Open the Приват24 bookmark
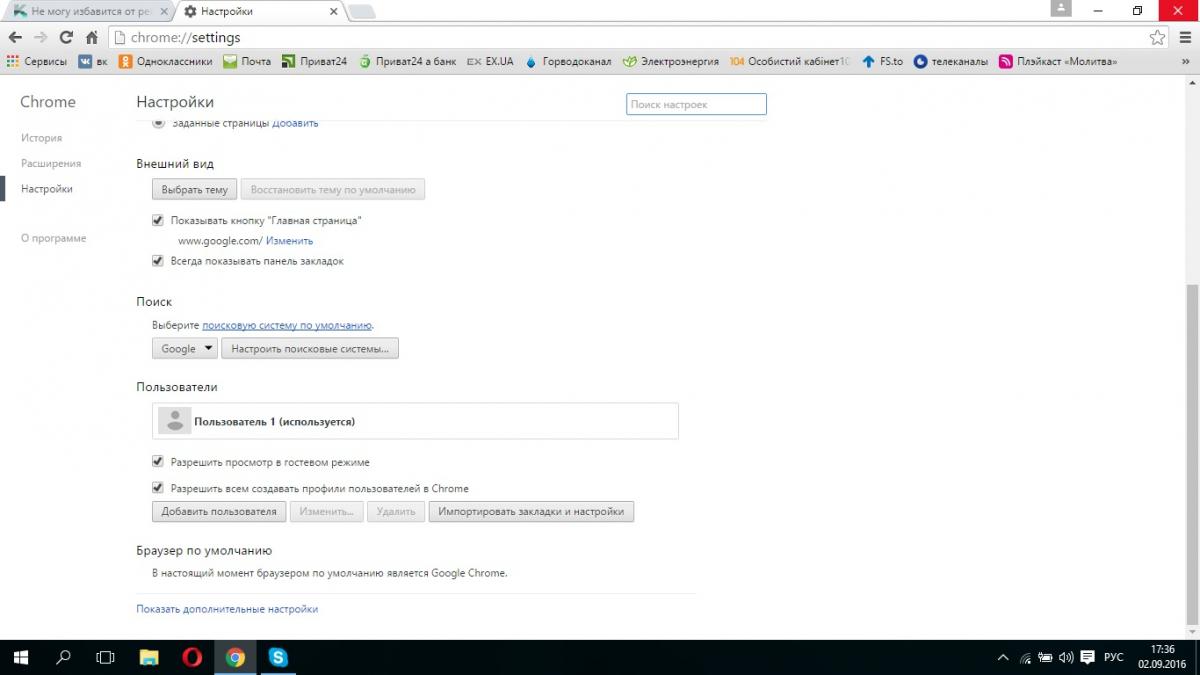This screenshot has width=1200, height=675. coord(314,61)
